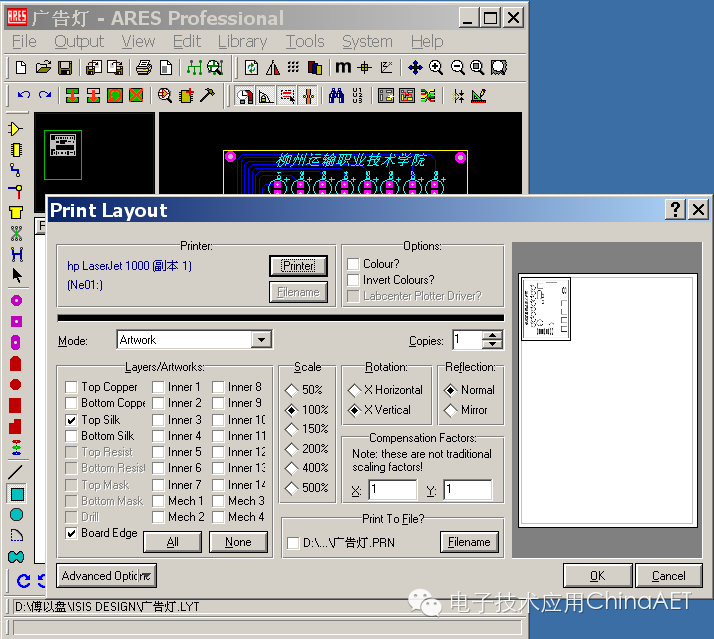The height and width of the screenshot is (639, 714).
Task: Open the Help menu
Action: (x=427, y=41)
